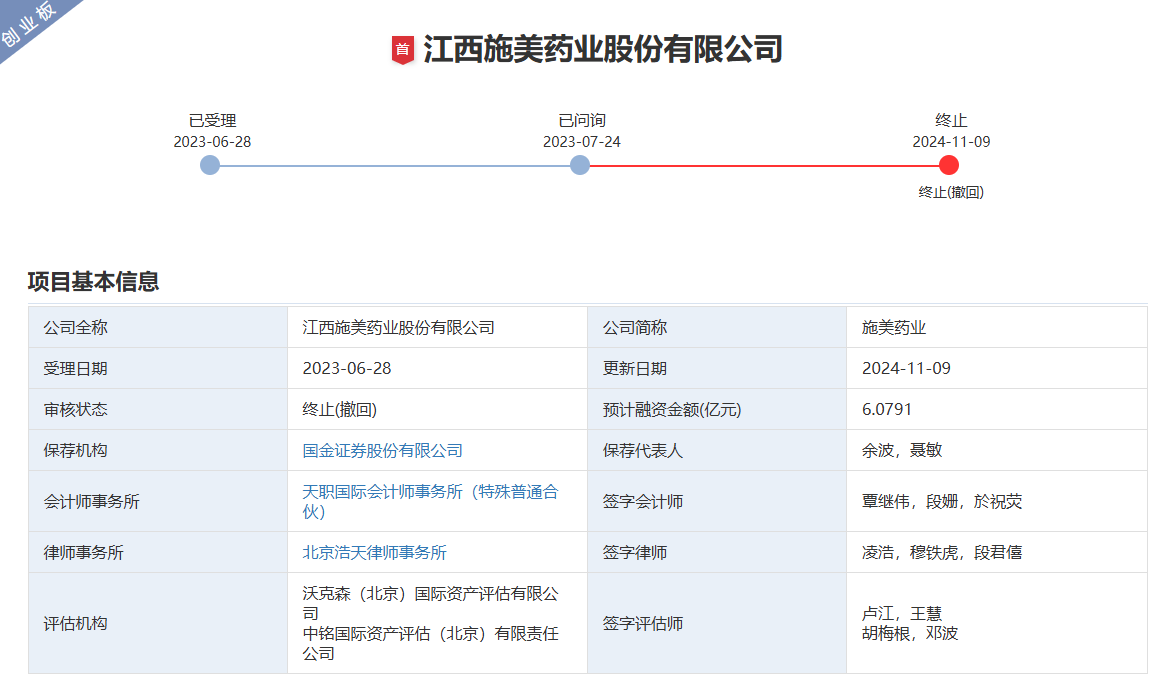Click the 签字律师 names cell
Screen dimensions: 1150x677
point(942,552)
